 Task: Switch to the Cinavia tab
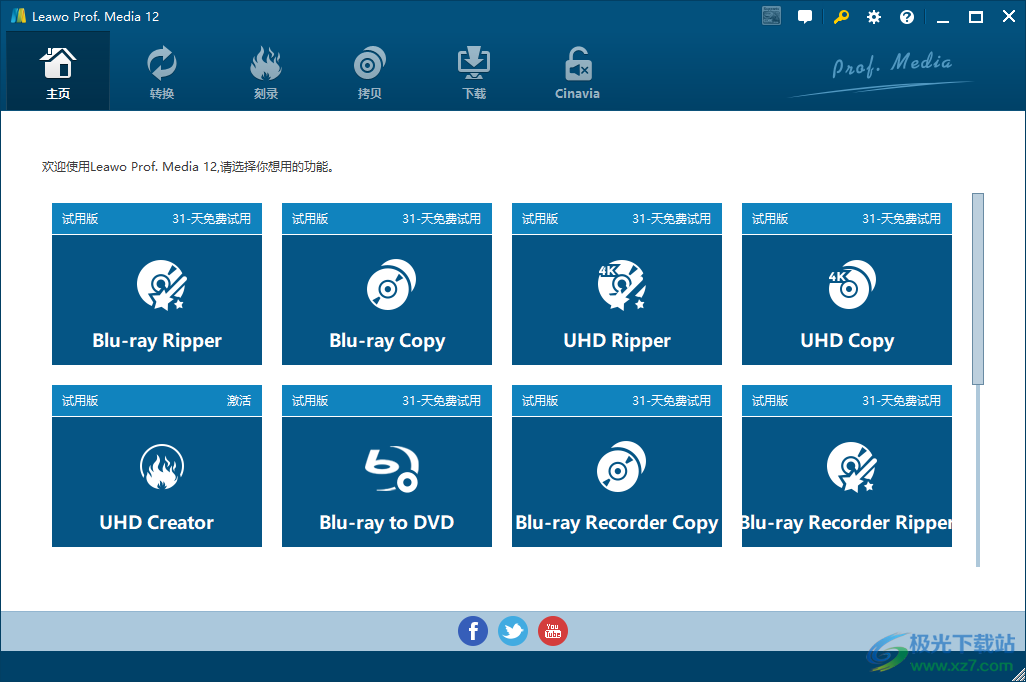(x=577, y=71)
